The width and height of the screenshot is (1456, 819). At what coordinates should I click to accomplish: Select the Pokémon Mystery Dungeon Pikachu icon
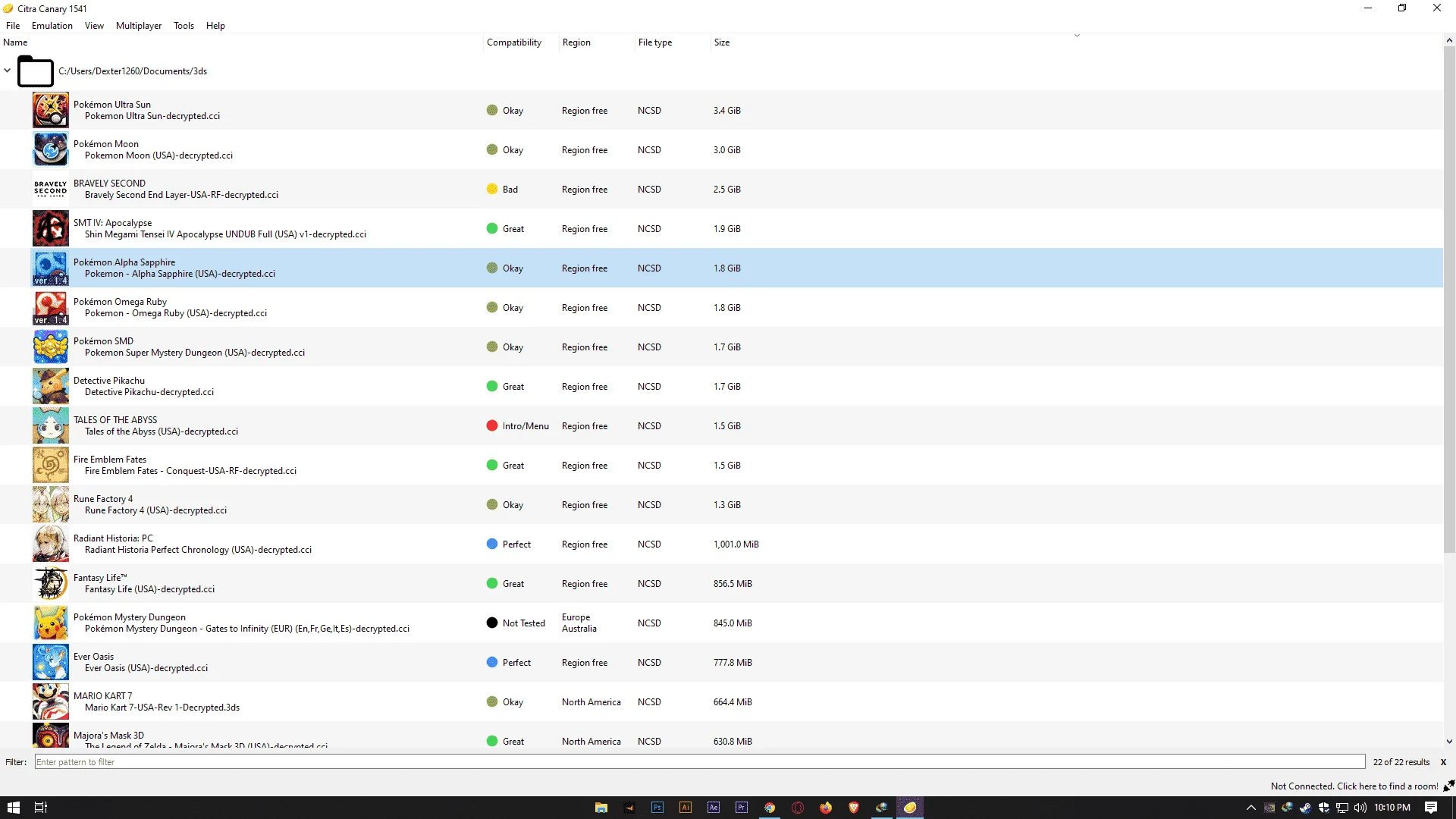(50, 623)
